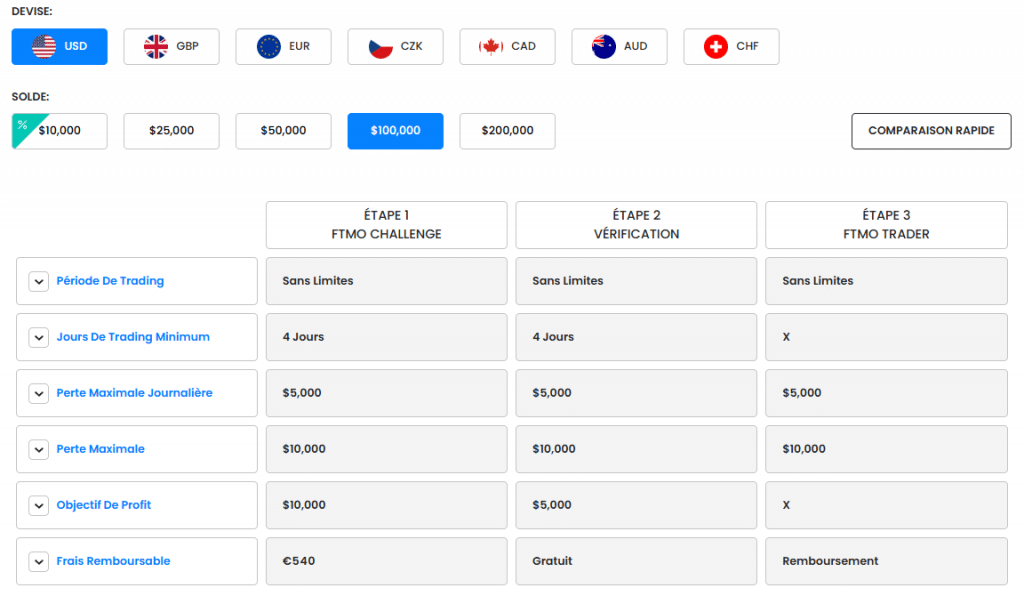This screenshot has width=1024, height=596.
Task: Click the Étape 3 FTMO Trader header
Action: (886, 225)
